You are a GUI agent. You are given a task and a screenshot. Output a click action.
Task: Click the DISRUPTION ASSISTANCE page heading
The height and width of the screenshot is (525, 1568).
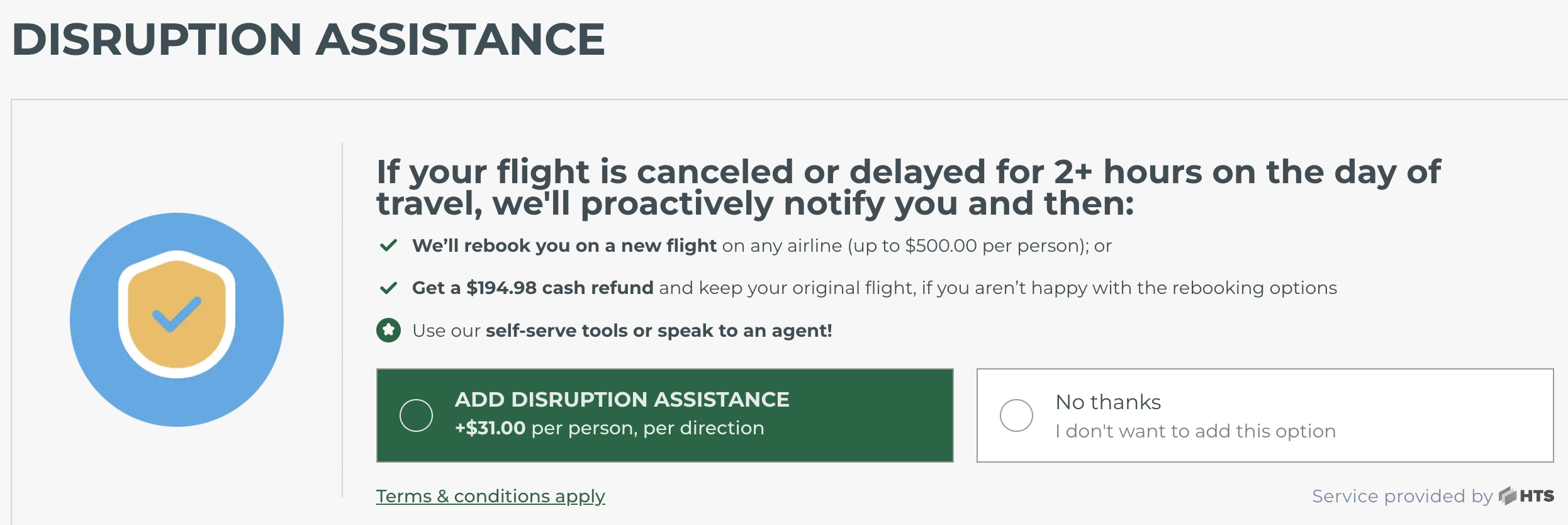click(308, 39)
